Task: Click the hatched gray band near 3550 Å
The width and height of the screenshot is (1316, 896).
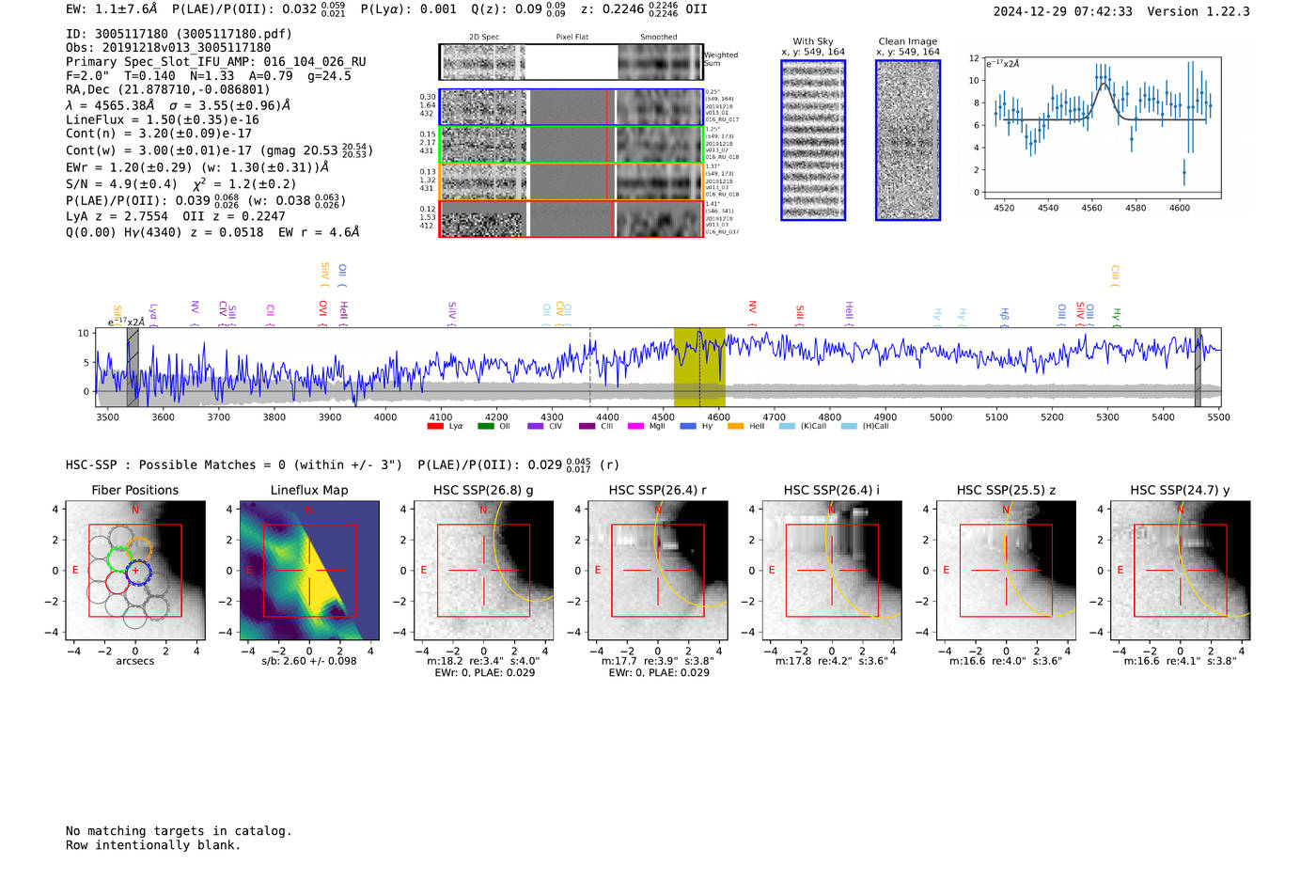Action: tap(133, 368)
